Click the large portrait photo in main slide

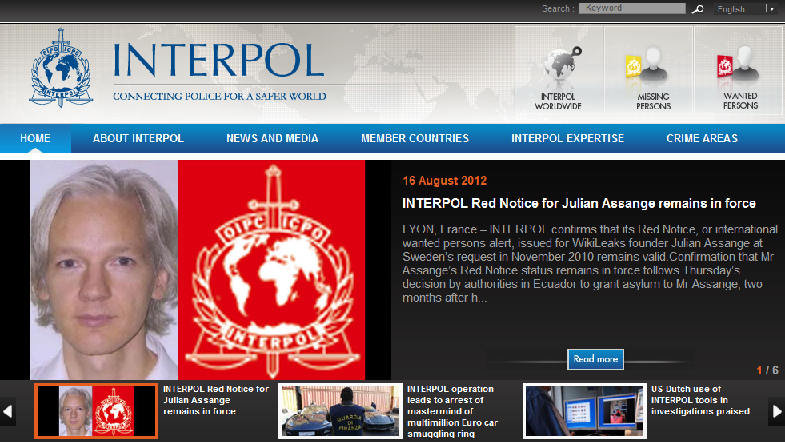click(x=104, y=270)
